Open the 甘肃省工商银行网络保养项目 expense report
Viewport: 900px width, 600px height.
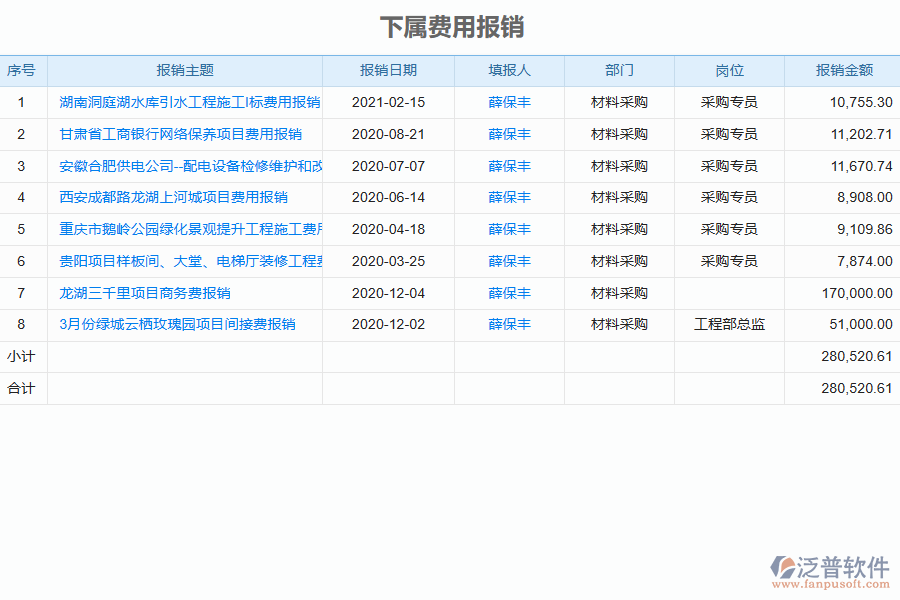pos(178,133)
